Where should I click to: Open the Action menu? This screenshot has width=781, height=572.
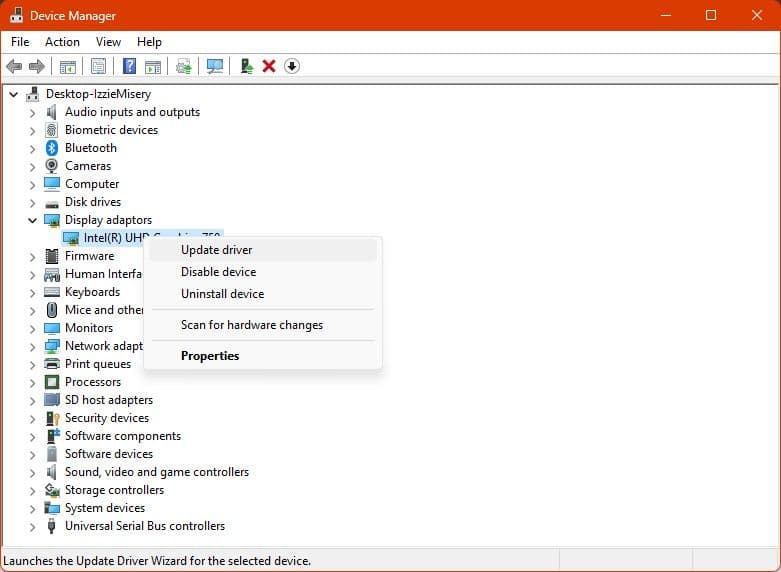62,42
